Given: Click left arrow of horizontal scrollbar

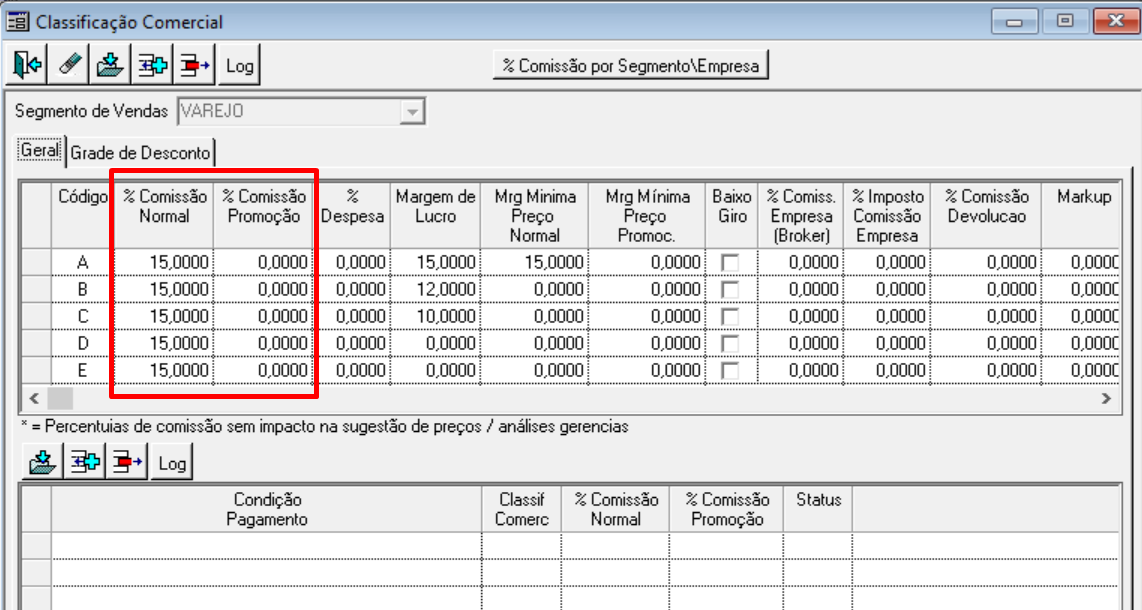Looking at the screenshot, I should click(33, 398).
